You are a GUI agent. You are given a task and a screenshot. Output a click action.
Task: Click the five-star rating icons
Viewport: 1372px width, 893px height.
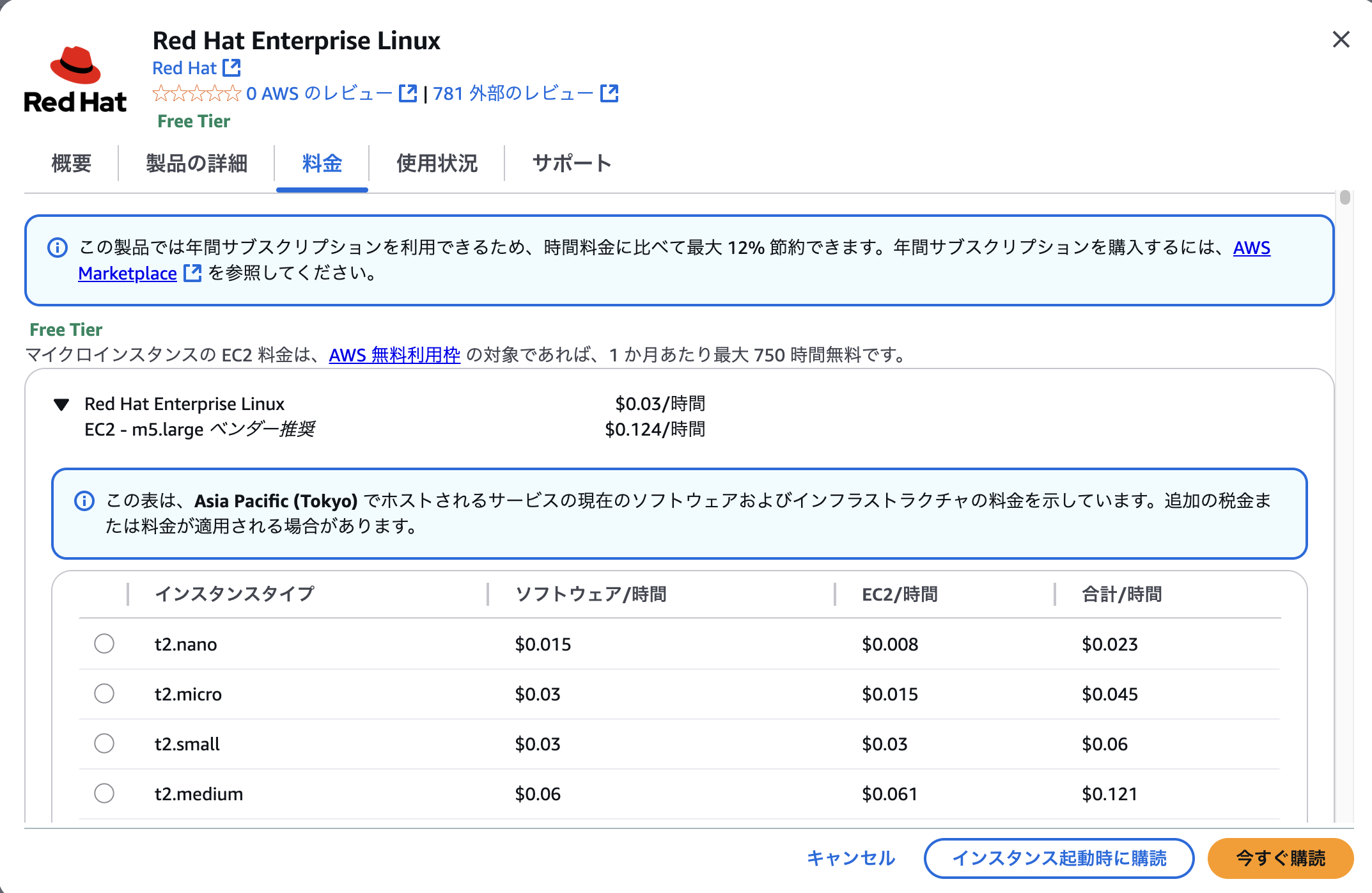point(197,93)
